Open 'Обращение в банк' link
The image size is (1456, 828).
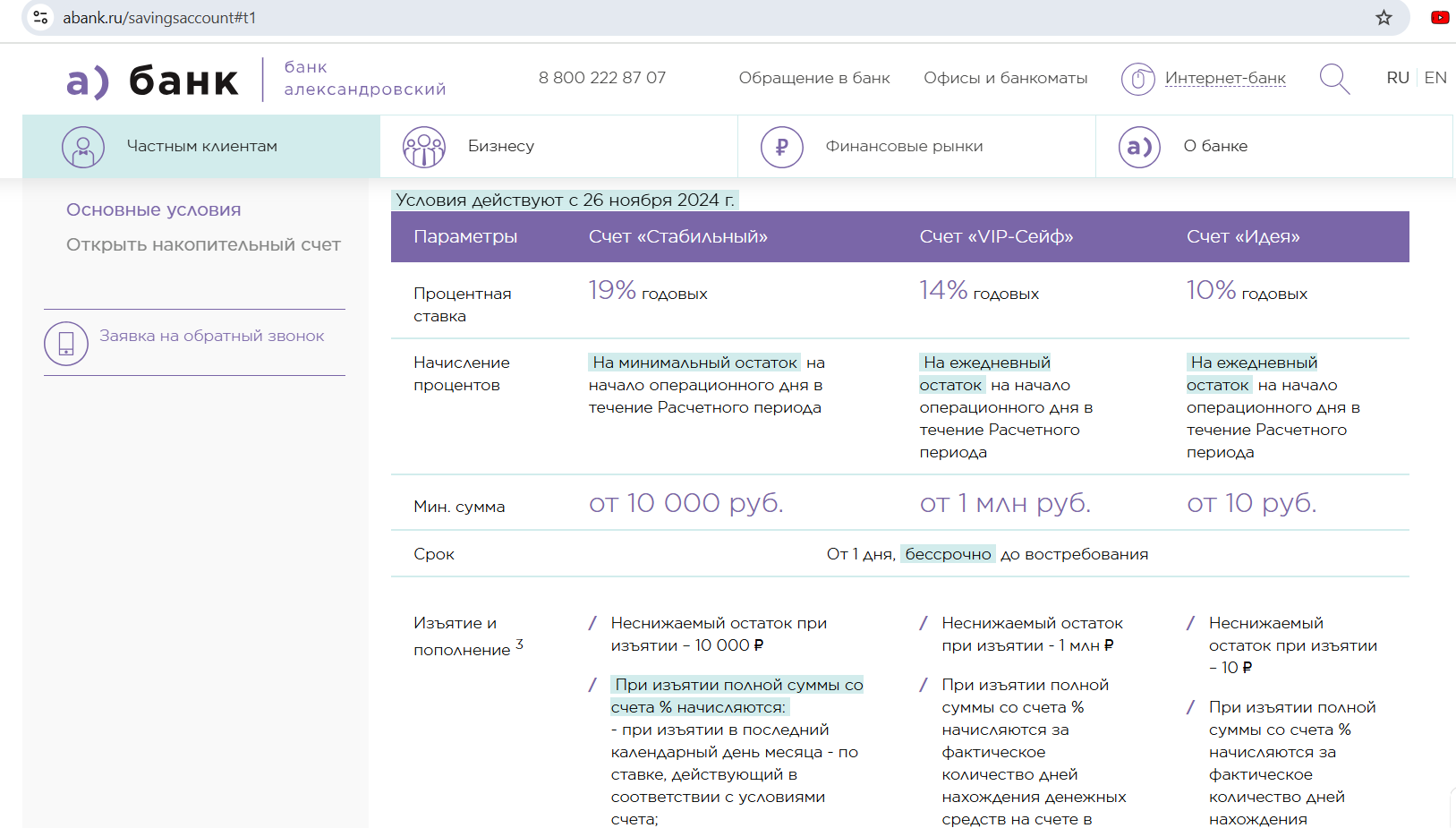pyautogui.click(x=813, y=78)
